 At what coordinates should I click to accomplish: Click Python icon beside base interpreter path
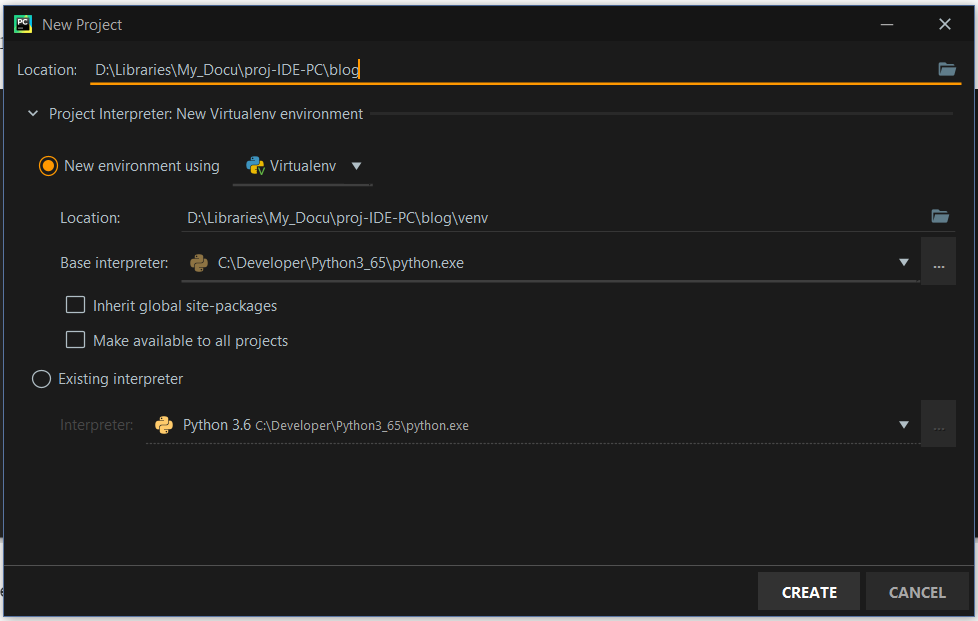(199, 263)
